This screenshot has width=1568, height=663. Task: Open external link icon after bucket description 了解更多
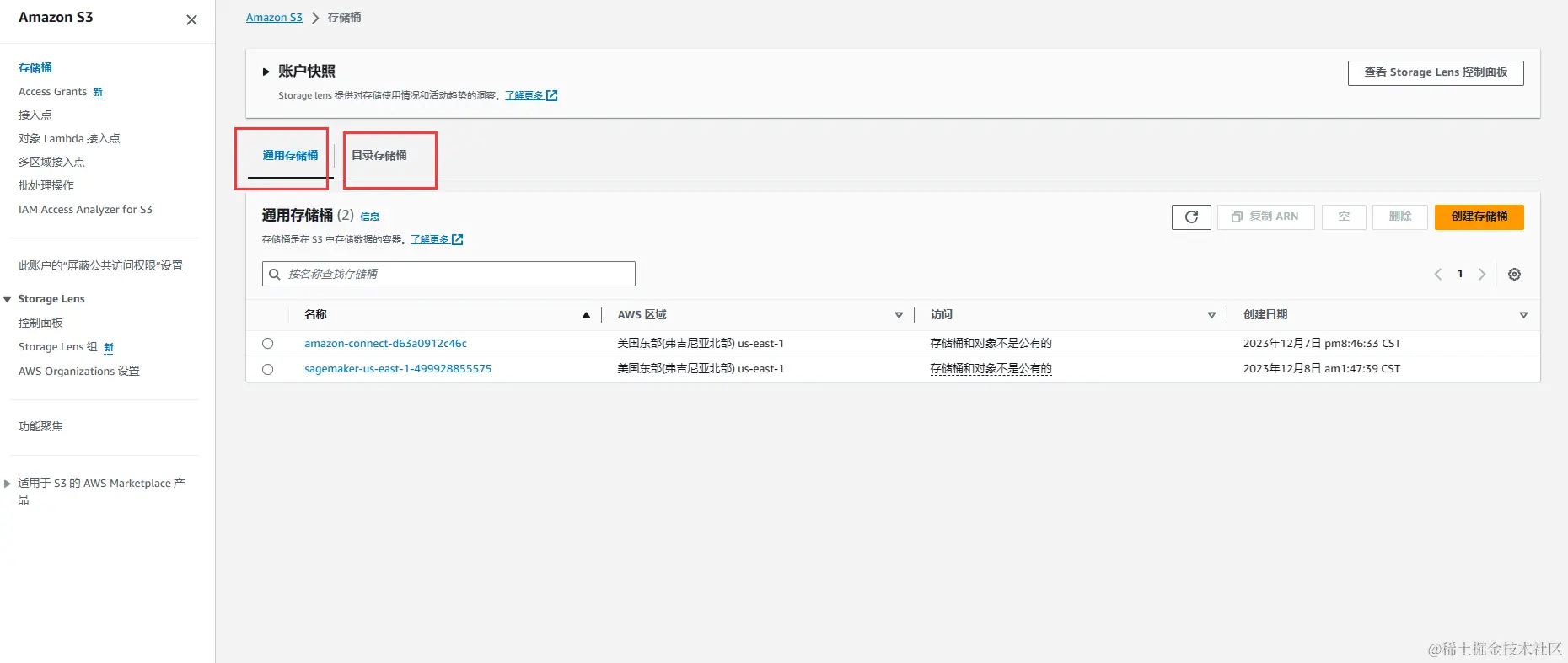point(458,239)
